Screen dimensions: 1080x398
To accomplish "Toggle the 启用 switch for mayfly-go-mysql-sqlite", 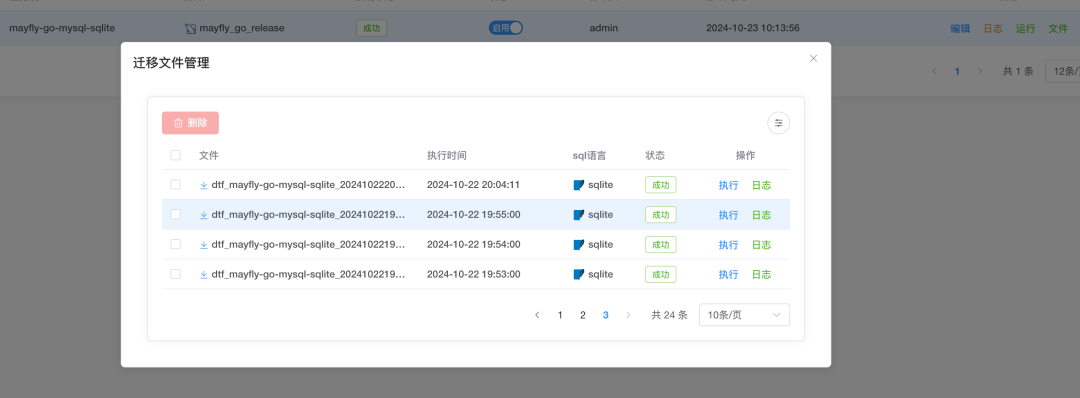I will point(506,28).
